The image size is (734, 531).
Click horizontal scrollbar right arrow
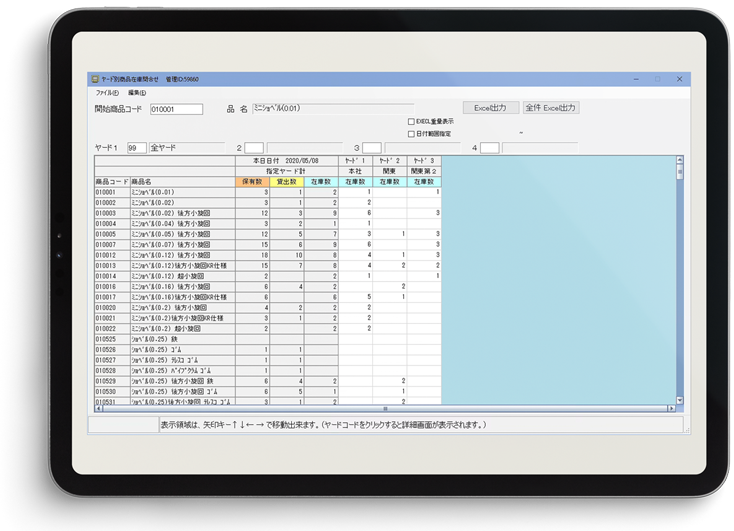click(x=671, y=408)
